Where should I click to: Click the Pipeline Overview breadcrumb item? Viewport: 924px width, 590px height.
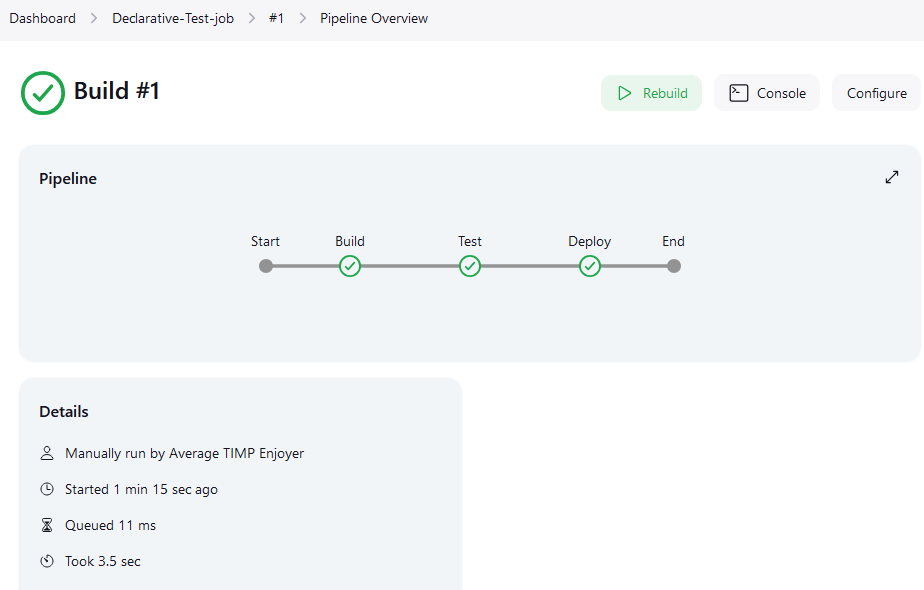[374, 18]
